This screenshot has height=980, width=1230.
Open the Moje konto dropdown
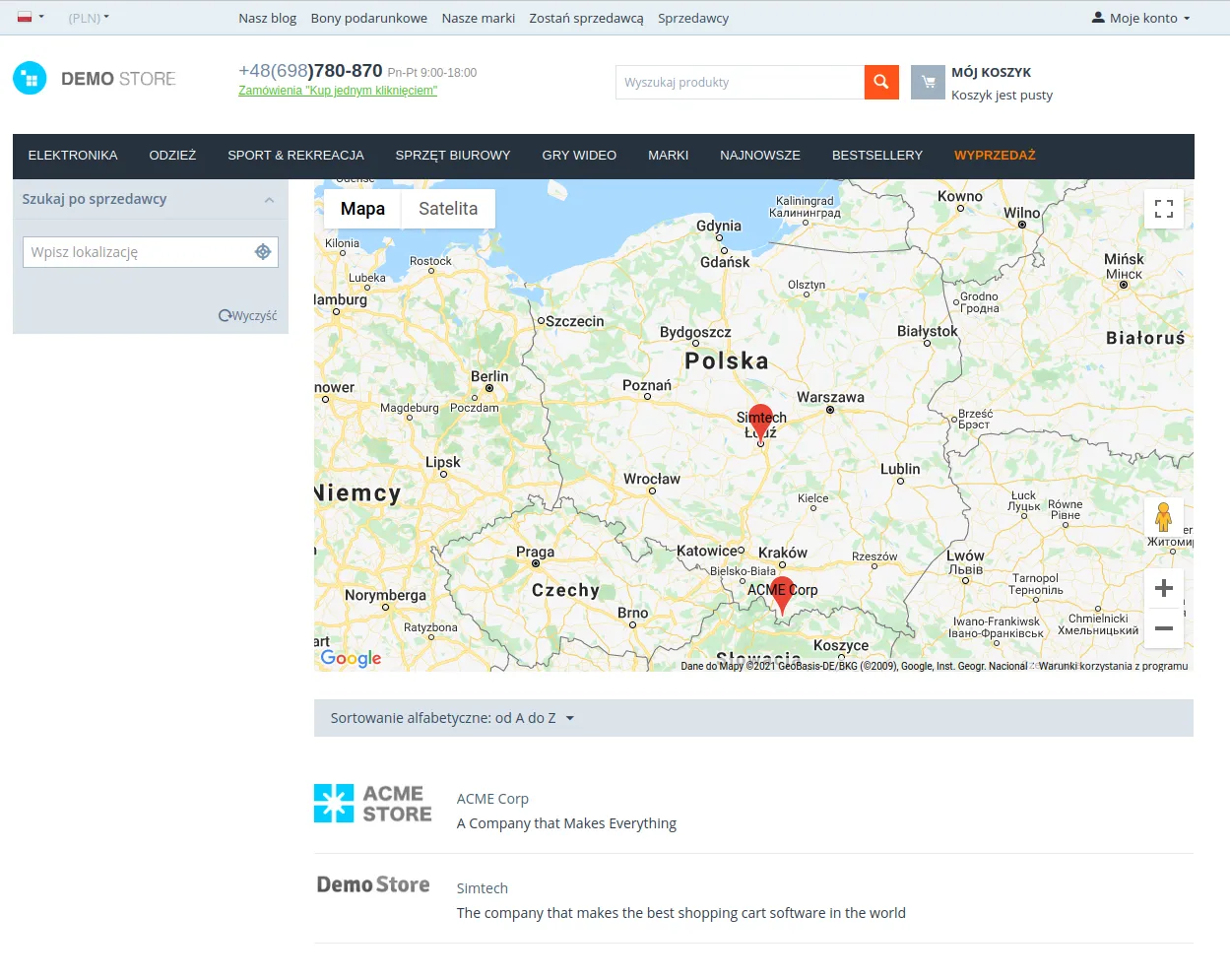click(1141, 18)
